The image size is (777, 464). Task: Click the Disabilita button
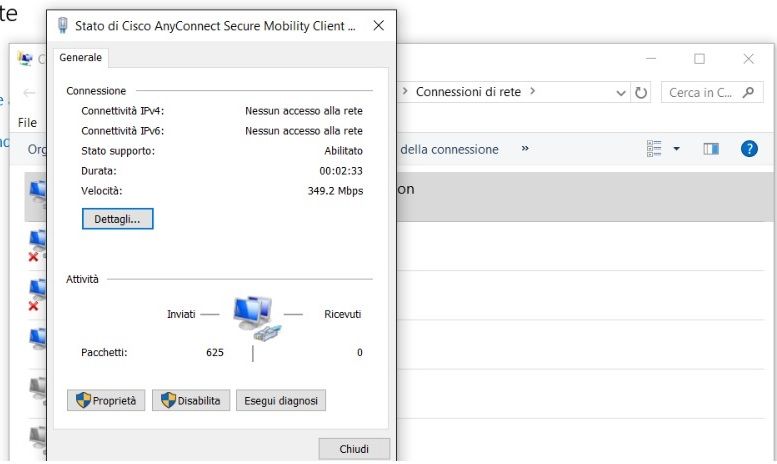click(191, 401)
